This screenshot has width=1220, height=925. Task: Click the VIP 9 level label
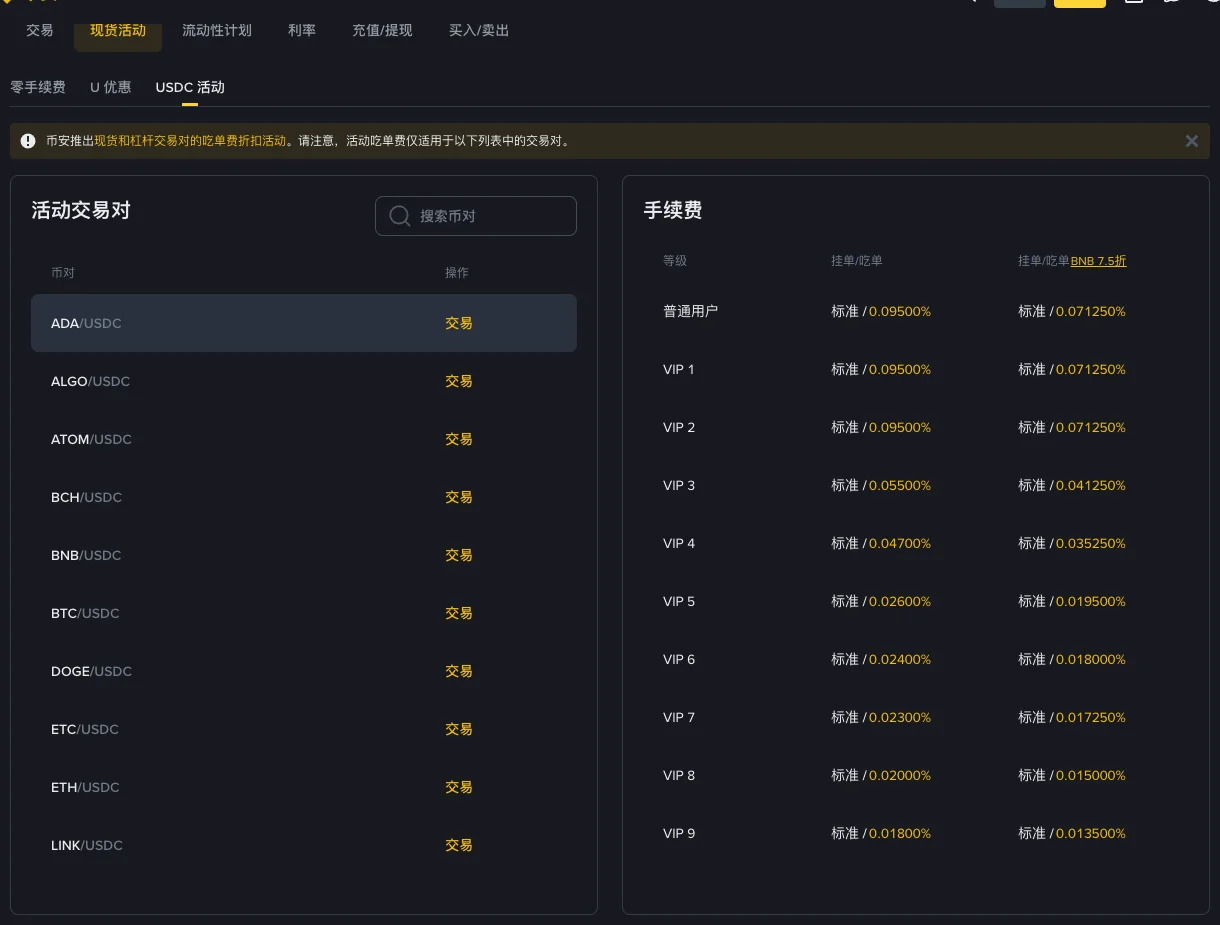[679, 833]
